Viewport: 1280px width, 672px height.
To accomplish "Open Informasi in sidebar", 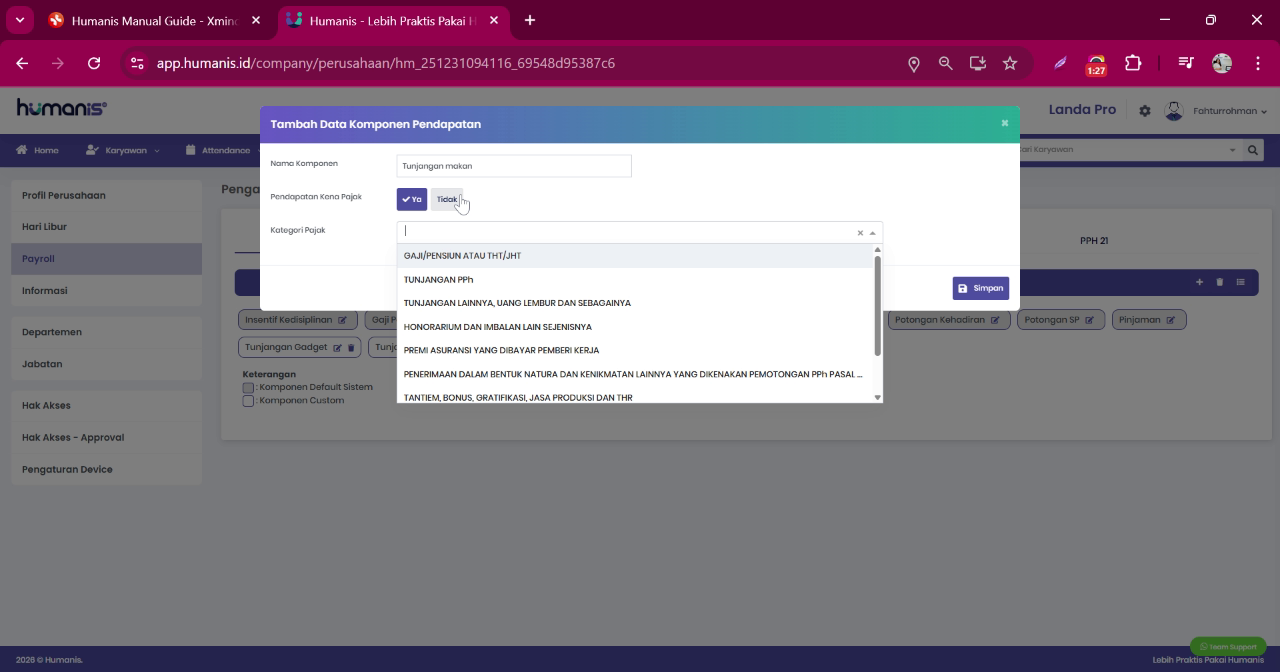I will click(106, 291).
